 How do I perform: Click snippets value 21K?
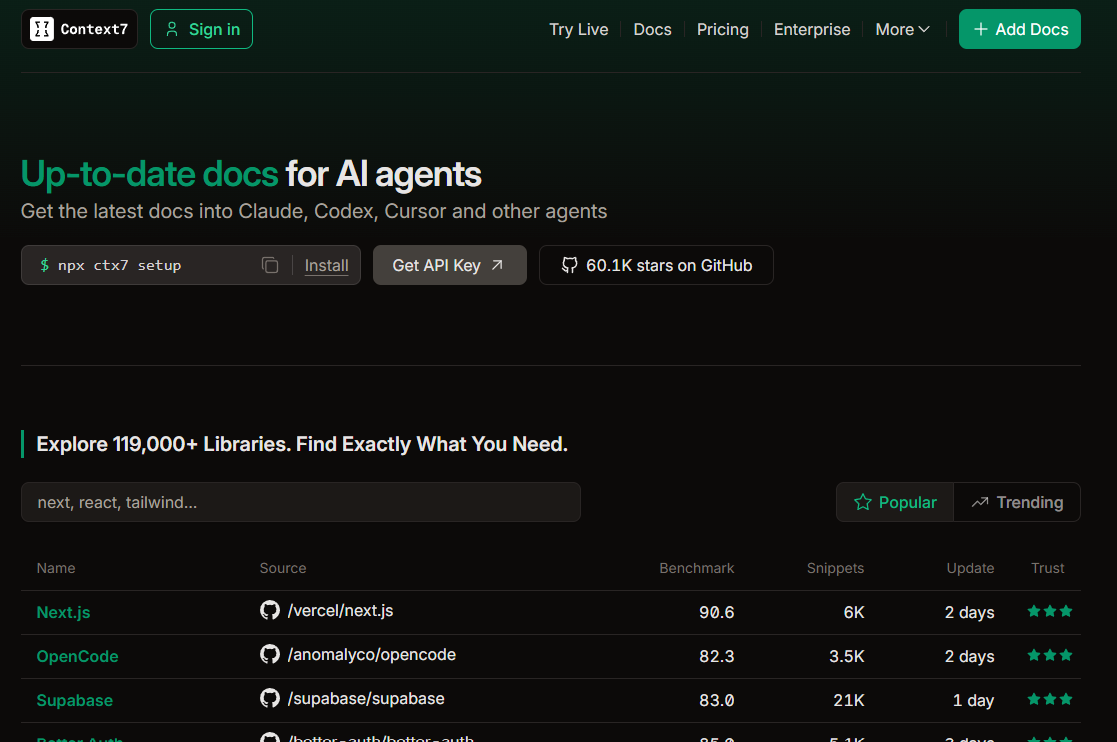click(x=848, y=701)
